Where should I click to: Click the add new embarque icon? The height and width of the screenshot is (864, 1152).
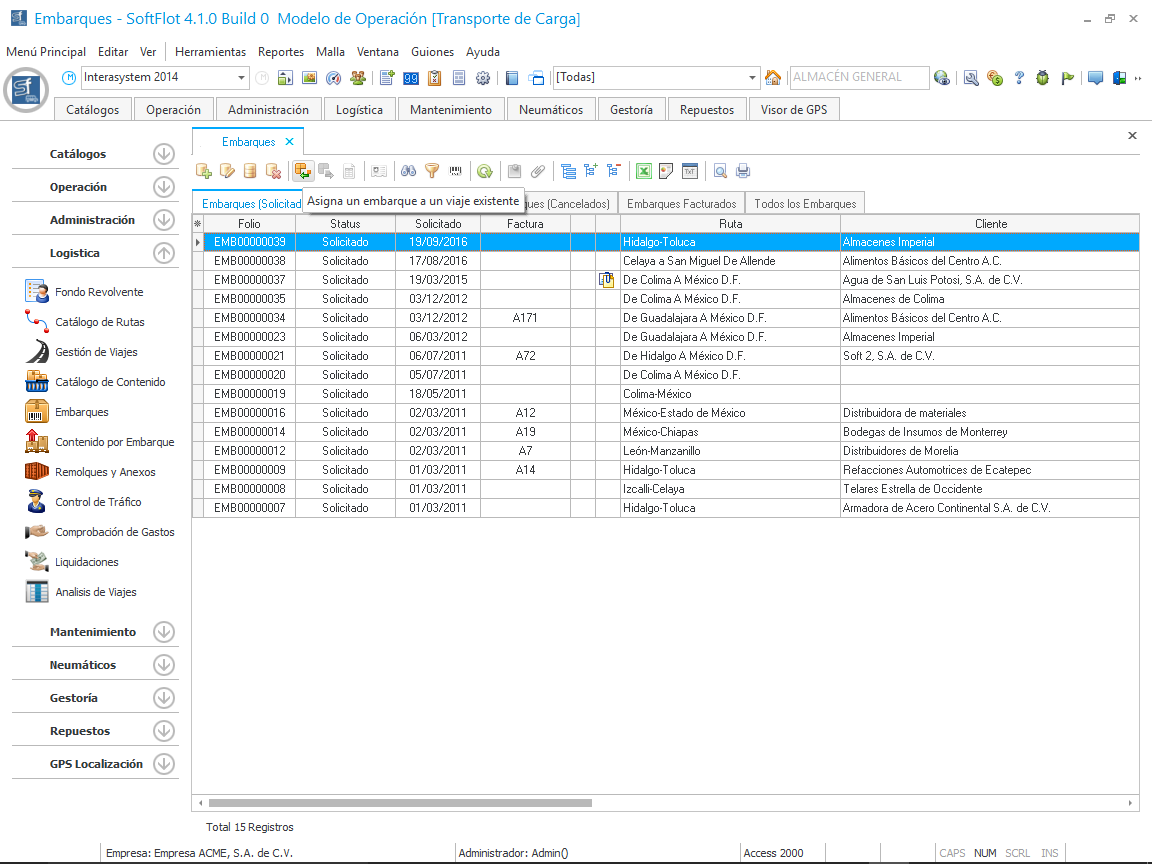[x=204, y=171]
